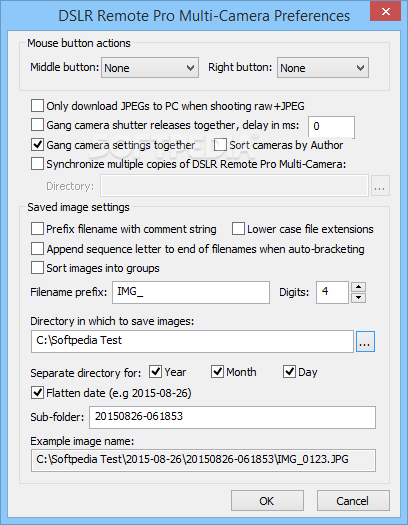Uncheck the Year separate directory option
Viewport: 408px width, 525px height.
tap(155, 372)
